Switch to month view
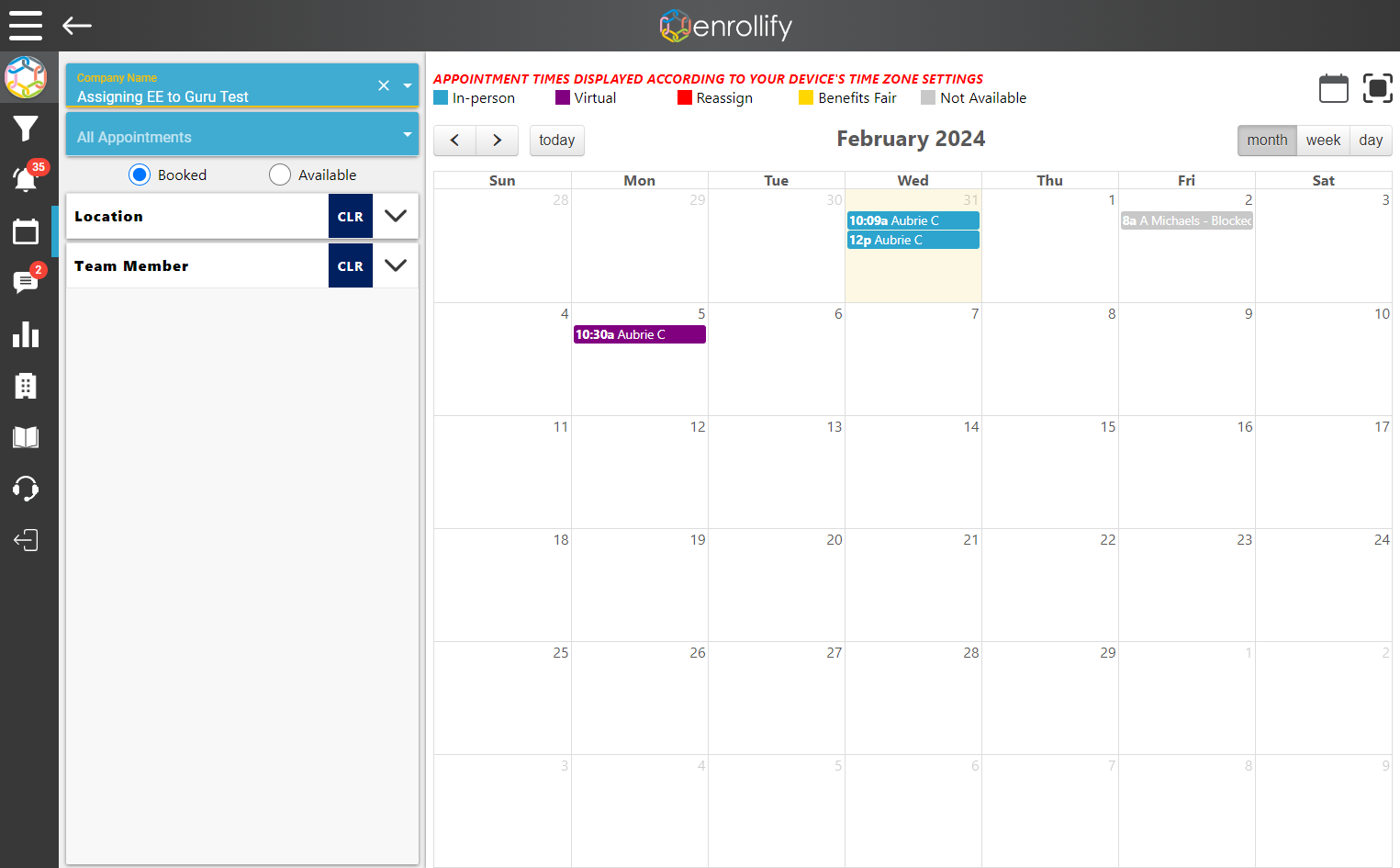Viewport: 1400px width, 868px height. point(1267,141)
